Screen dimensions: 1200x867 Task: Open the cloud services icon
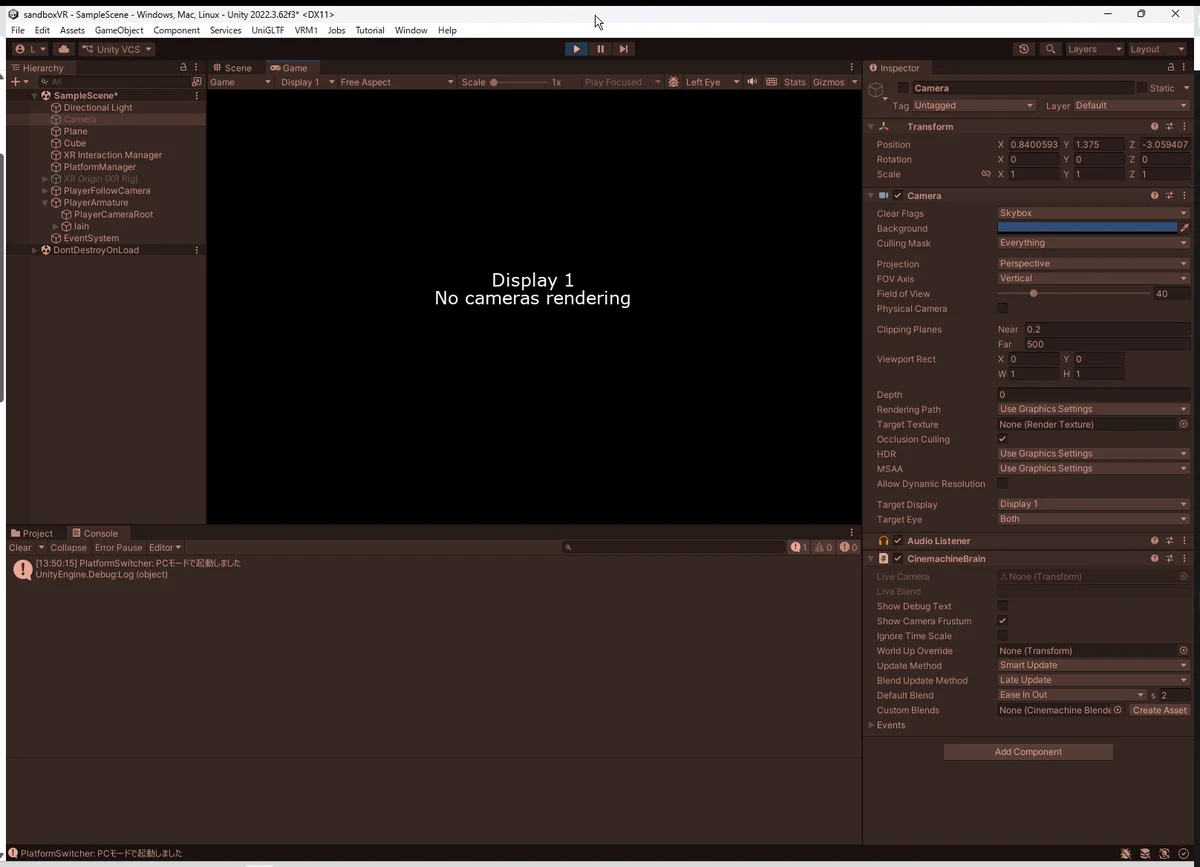point(64,49)
